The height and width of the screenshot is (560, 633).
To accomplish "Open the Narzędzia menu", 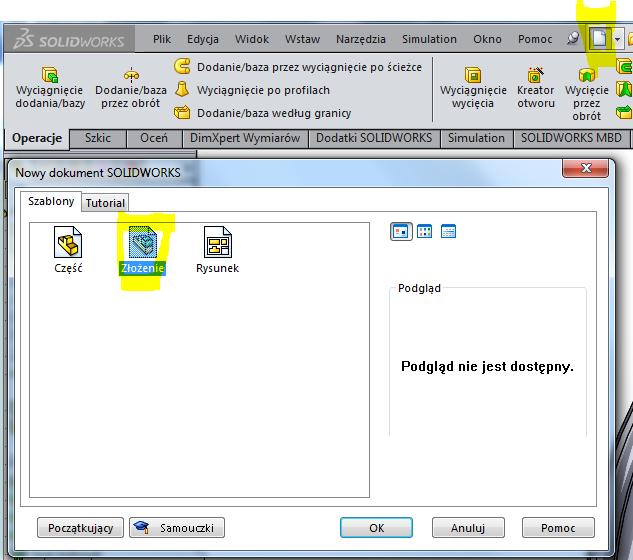I will point(361,39).
